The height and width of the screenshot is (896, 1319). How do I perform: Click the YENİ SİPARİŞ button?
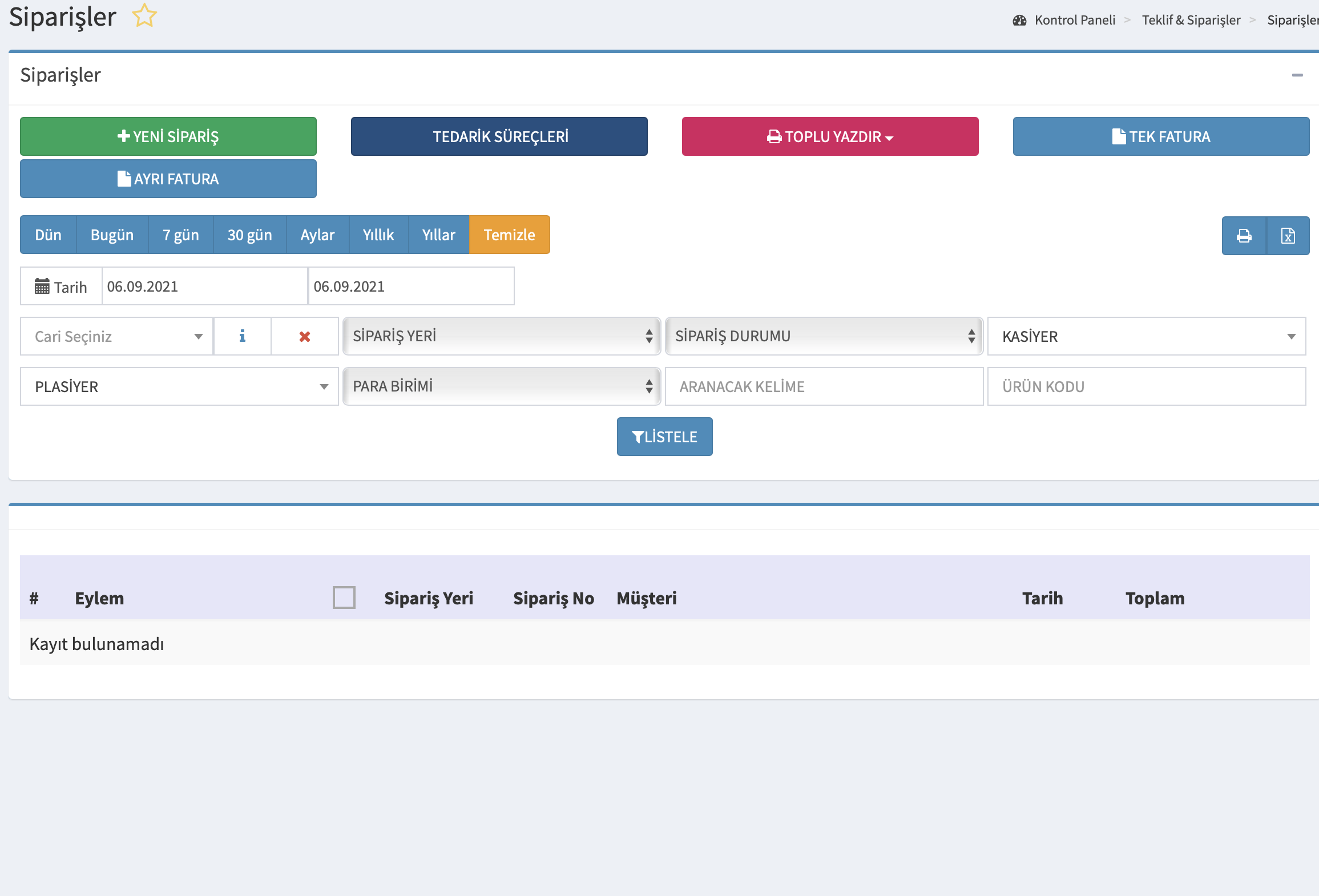tap(168, 137)
